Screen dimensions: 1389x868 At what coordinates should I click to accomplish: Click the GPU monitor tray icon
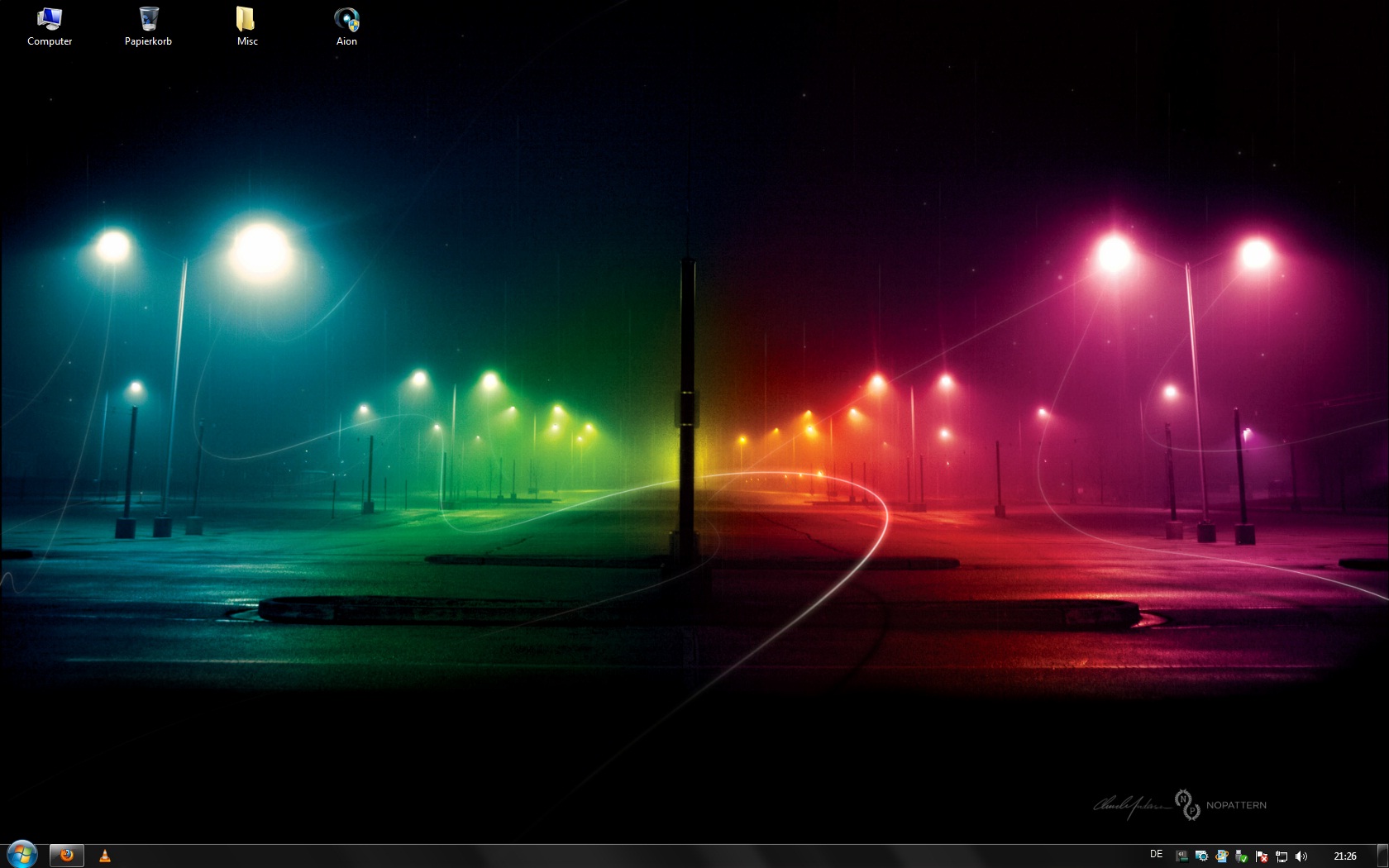click(x=1182, y=856)
